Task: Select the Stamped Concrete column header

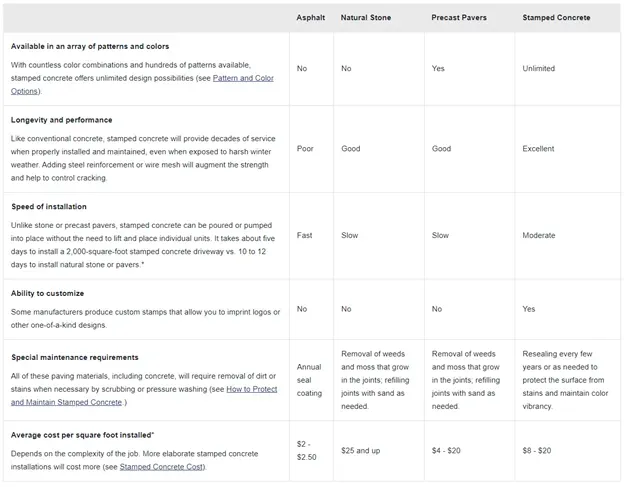Action: [x=556, y=18]
